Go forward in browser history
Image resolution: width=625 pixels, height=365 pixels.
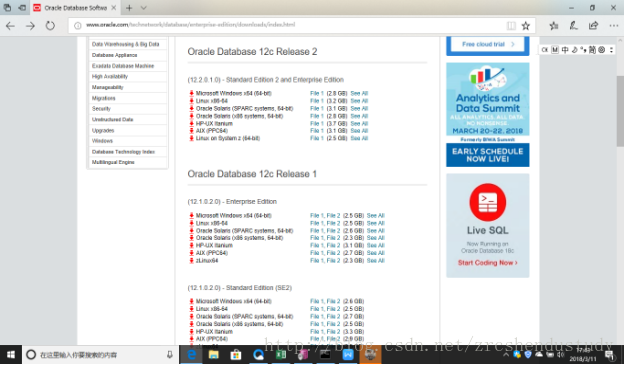[x=30, y=26]
